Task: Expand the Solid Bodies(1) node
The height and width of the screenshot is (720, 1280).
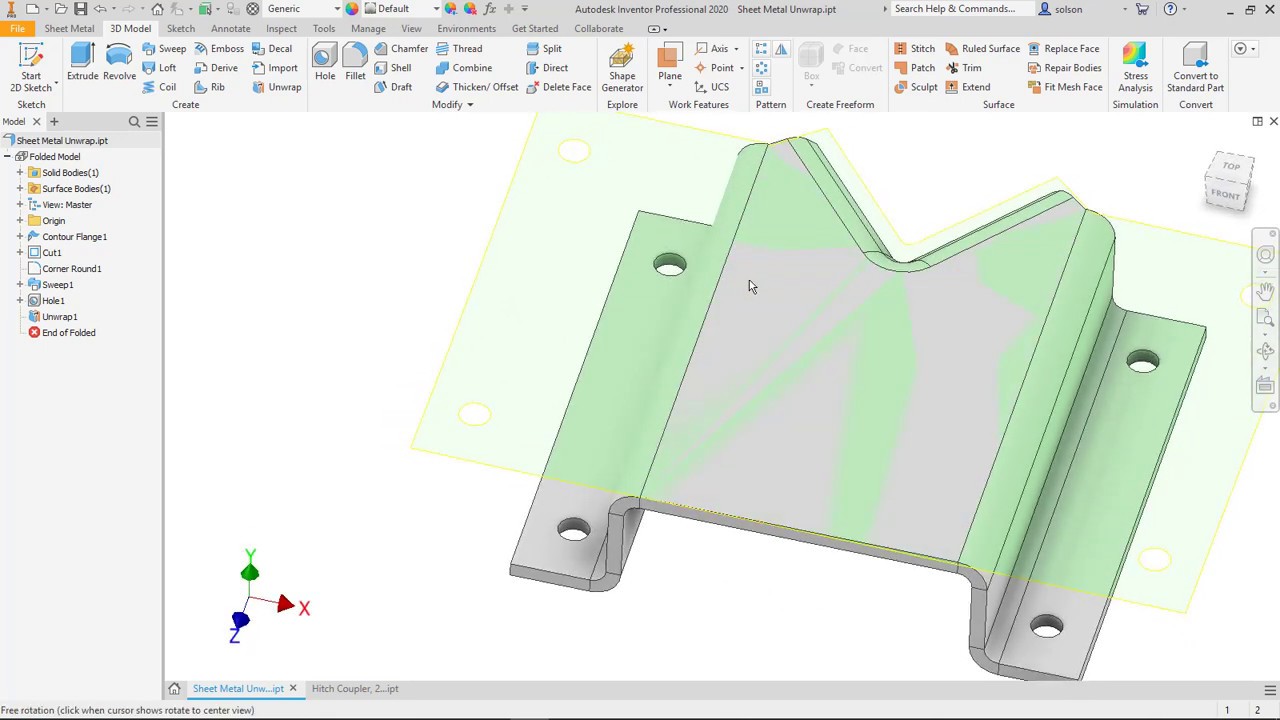Action: coord(19,173)
